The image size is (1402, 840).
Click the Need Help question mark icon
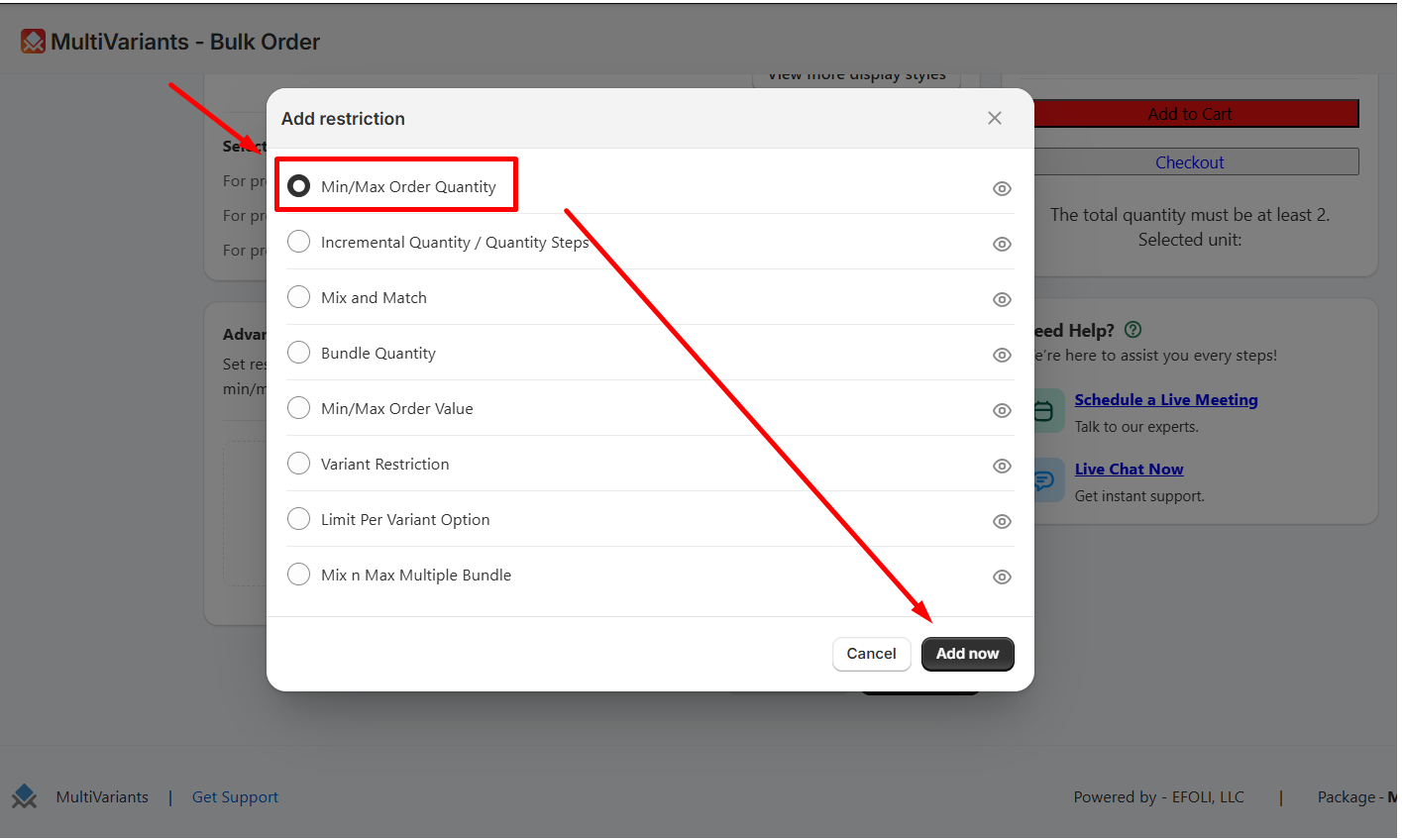click(1133, 330)
